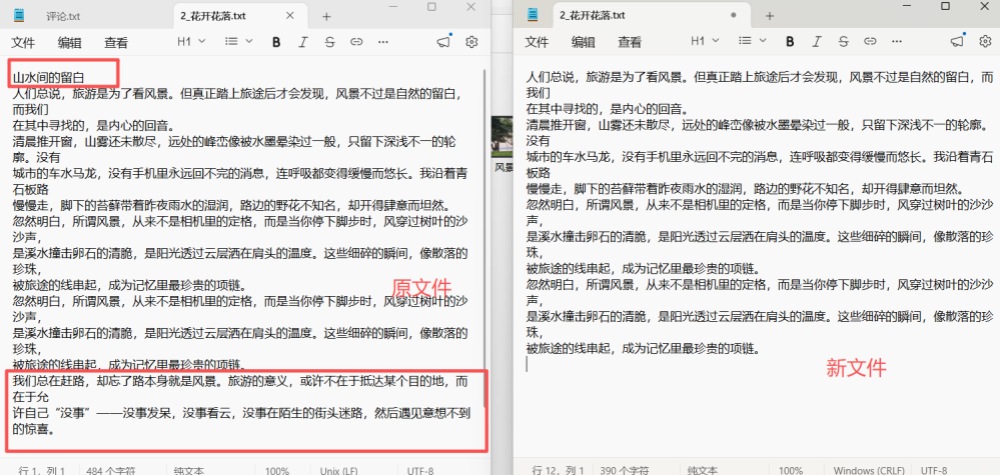The width and height of the screenshot is (1000, 475).
Task: Open more formatting options in right window
Action: point(897,41)
